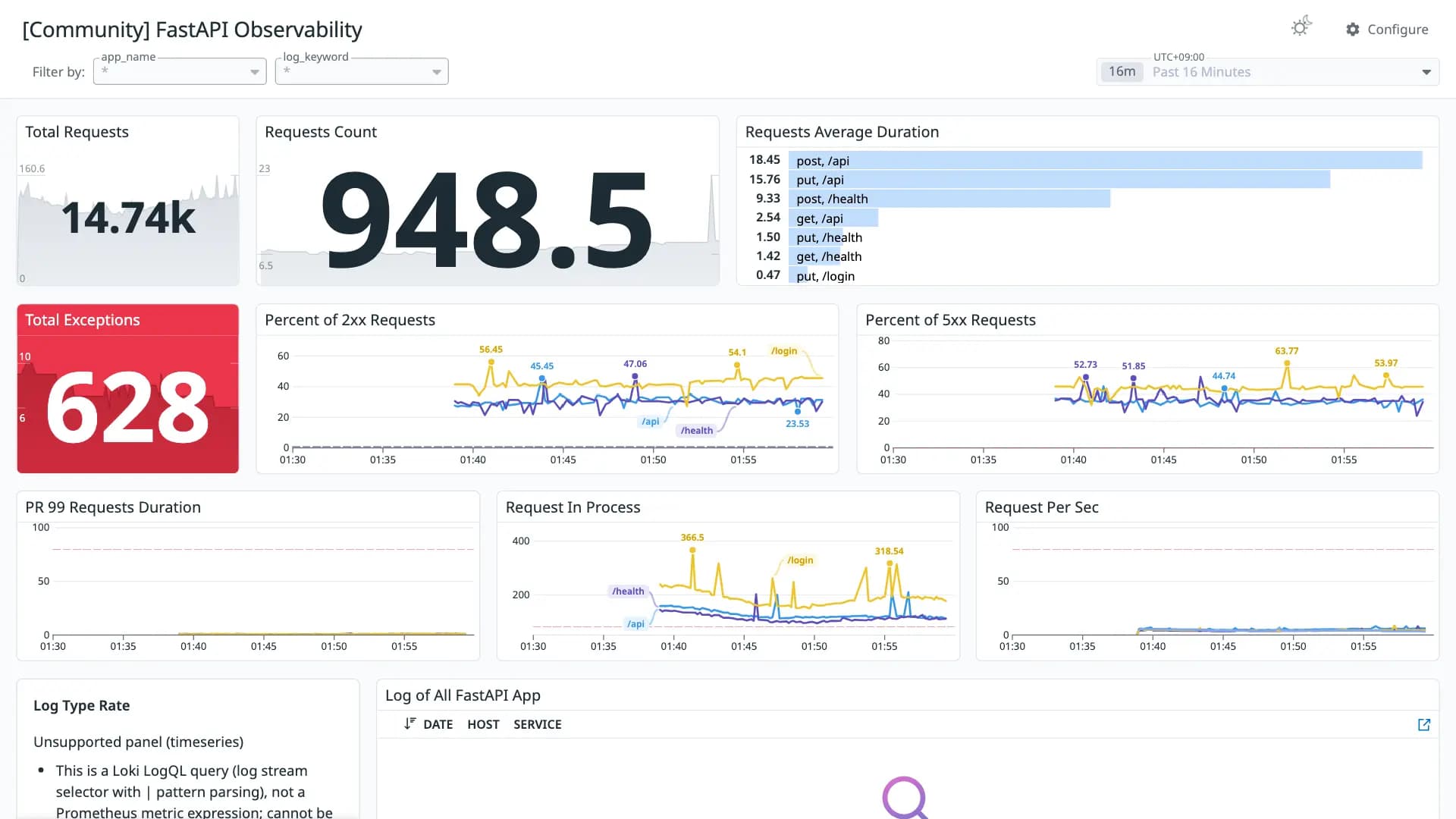Click the /login label in Request In Process
Viewport: 1456px width, 819px height.
(x=800, y=560)
